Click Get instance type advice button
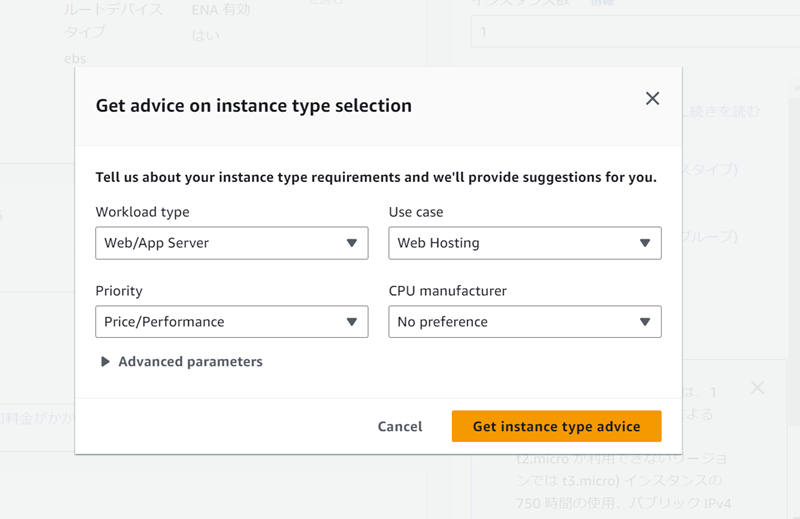The image size is (800, 519). click(x=557, y=426)
